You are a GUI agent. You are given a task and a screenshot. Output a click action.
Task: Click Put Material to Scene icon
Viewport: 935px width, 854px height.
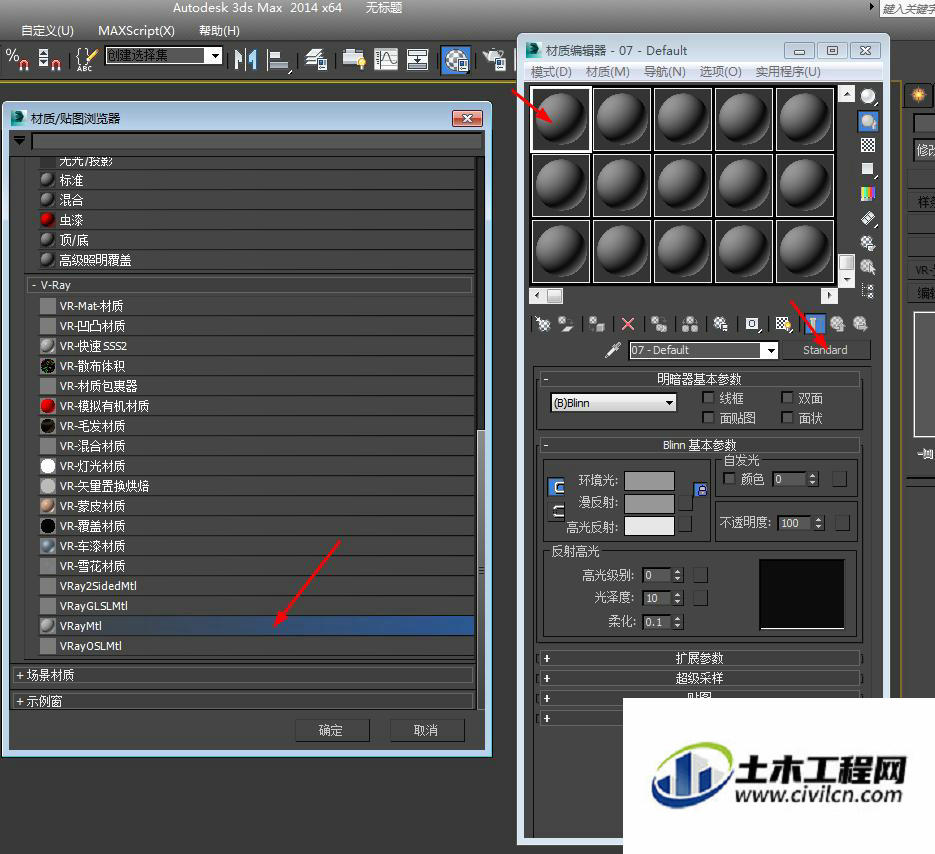(x=565, y=324)
